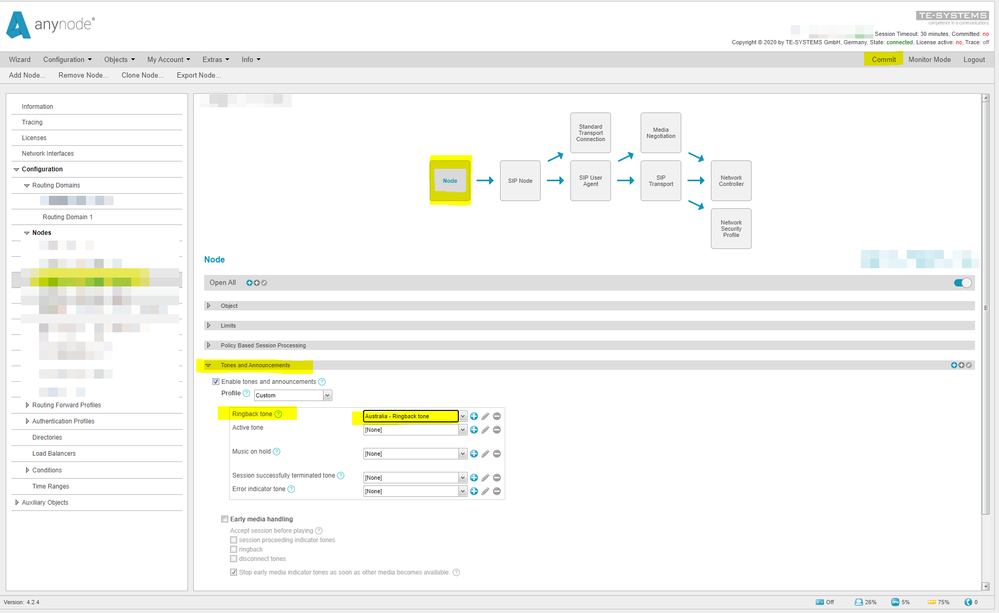Remove the Active tone entry
Screen dimensions: 999x613
tap(497, 430)
